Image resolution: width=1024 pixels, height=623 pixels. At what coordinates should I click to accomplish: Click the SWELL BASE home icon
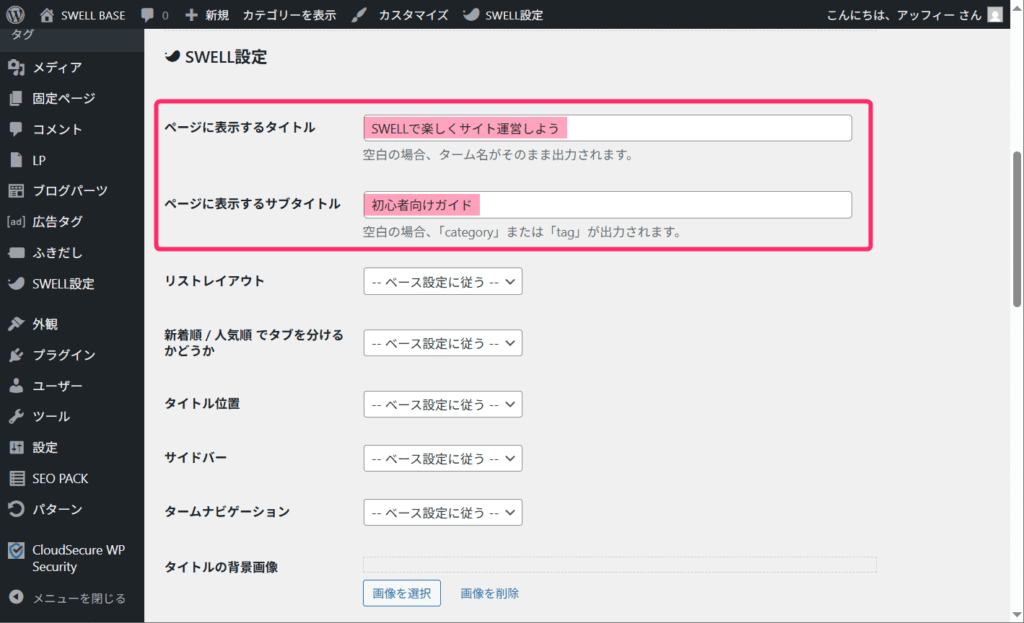point(46,14)
